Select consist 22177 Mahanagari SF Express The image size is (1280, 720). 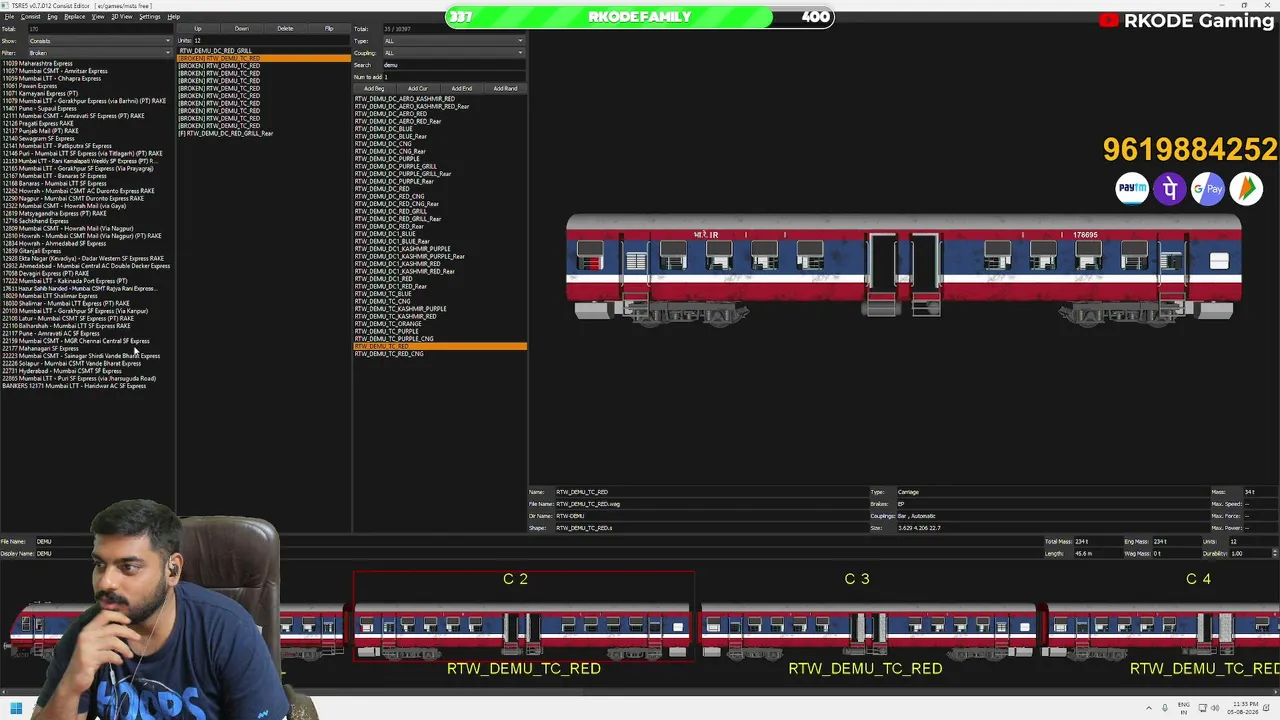40,349
